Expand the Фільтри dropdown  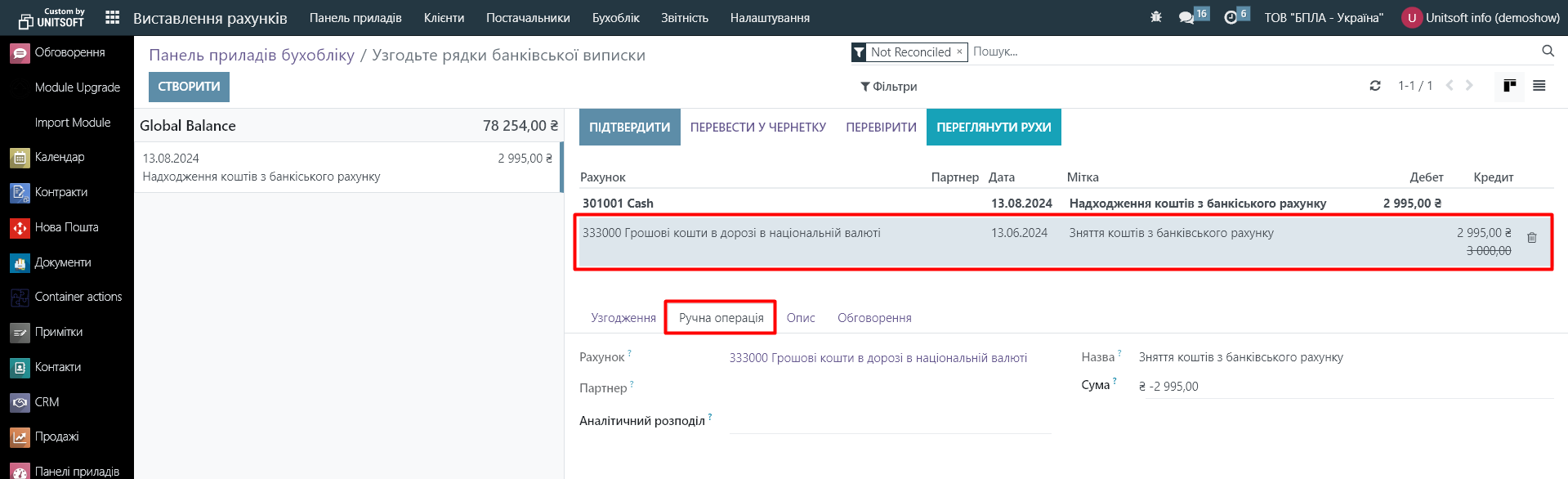pyautogui.click(x=888, y=87)
